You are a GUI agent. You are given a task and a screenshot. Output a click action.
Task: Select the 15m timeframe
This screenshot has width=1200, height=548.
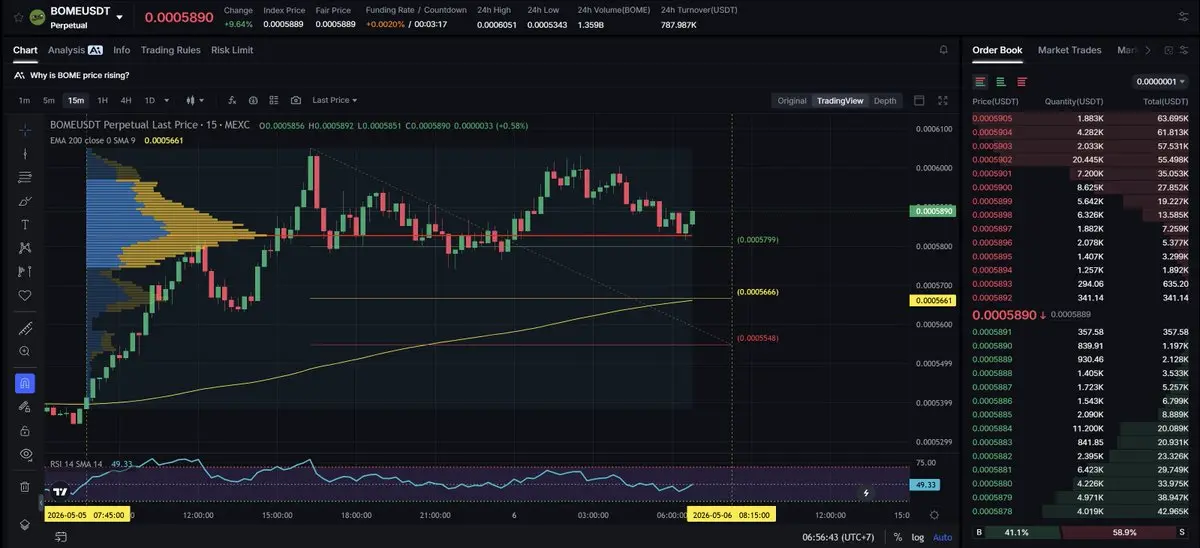coord(75,100)
